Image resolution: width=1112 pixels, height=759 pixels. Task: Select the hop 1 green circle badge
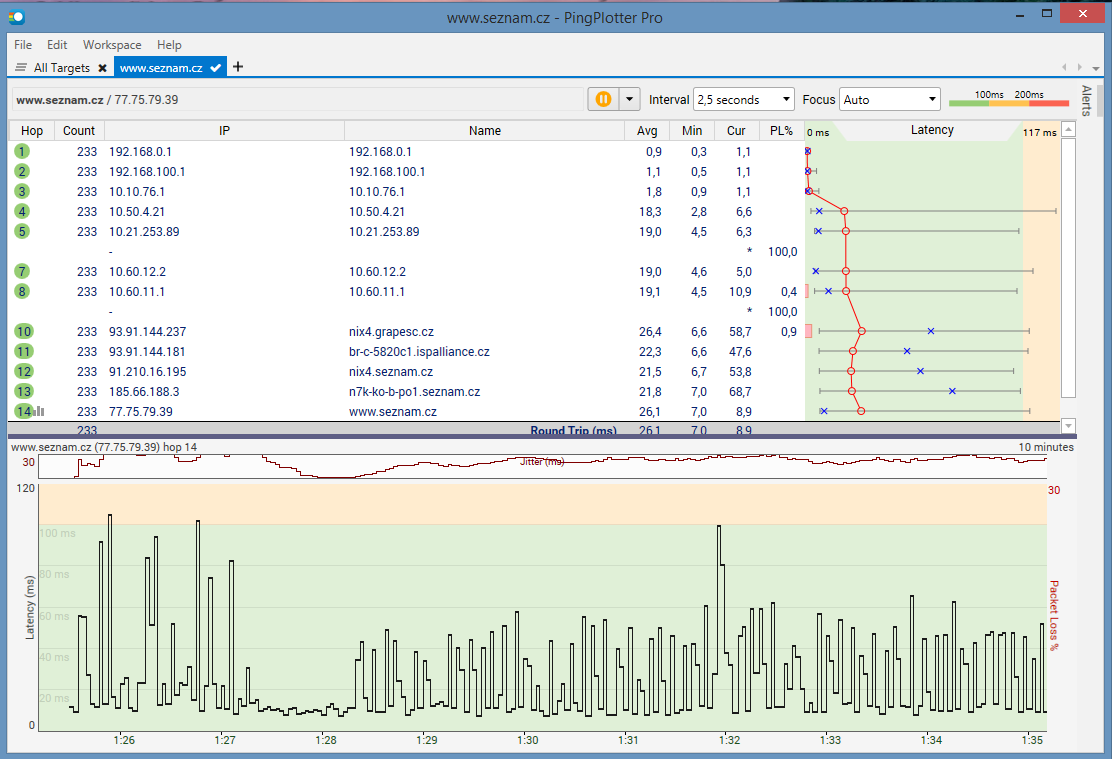pos(22,151)
